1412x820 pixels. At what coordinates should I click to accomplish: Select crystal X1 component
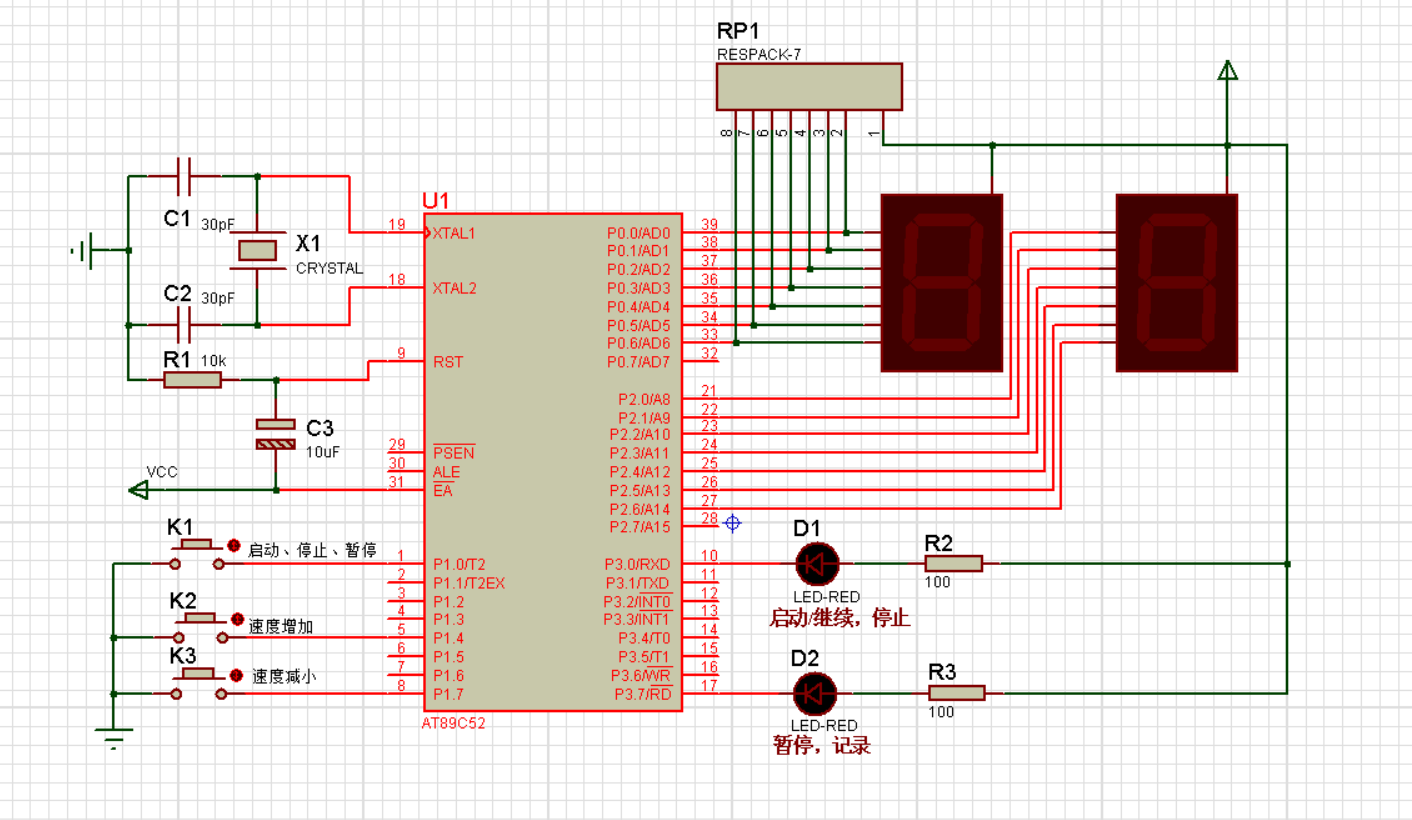pyautogui.click(x=258, y=250)
